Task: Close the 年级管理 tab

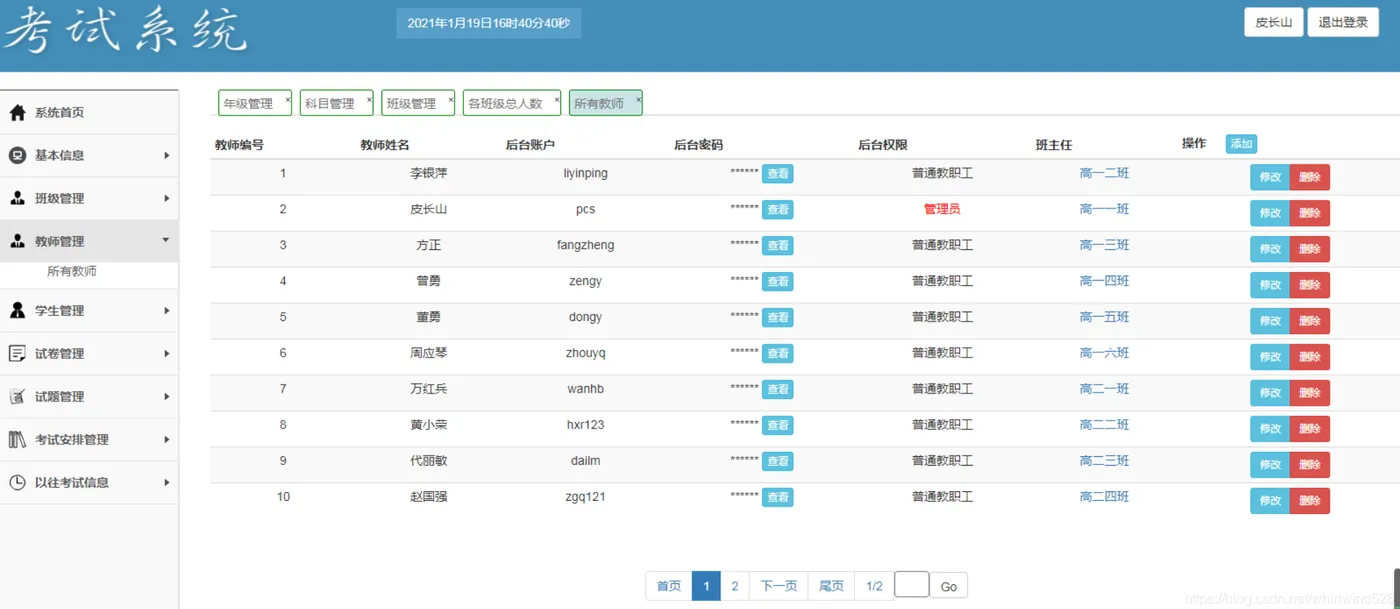Action: tap(287, 99)
